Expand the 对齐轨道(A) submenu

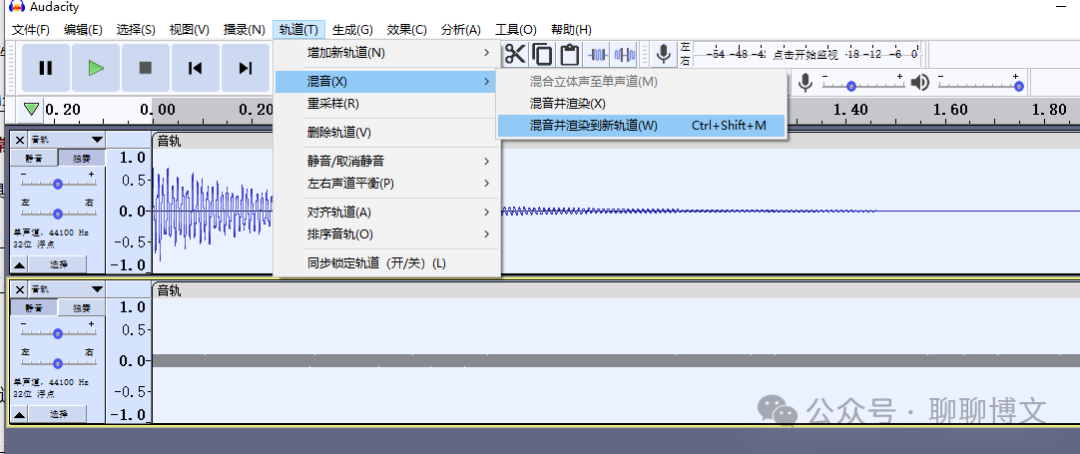(x=386, y=212)
